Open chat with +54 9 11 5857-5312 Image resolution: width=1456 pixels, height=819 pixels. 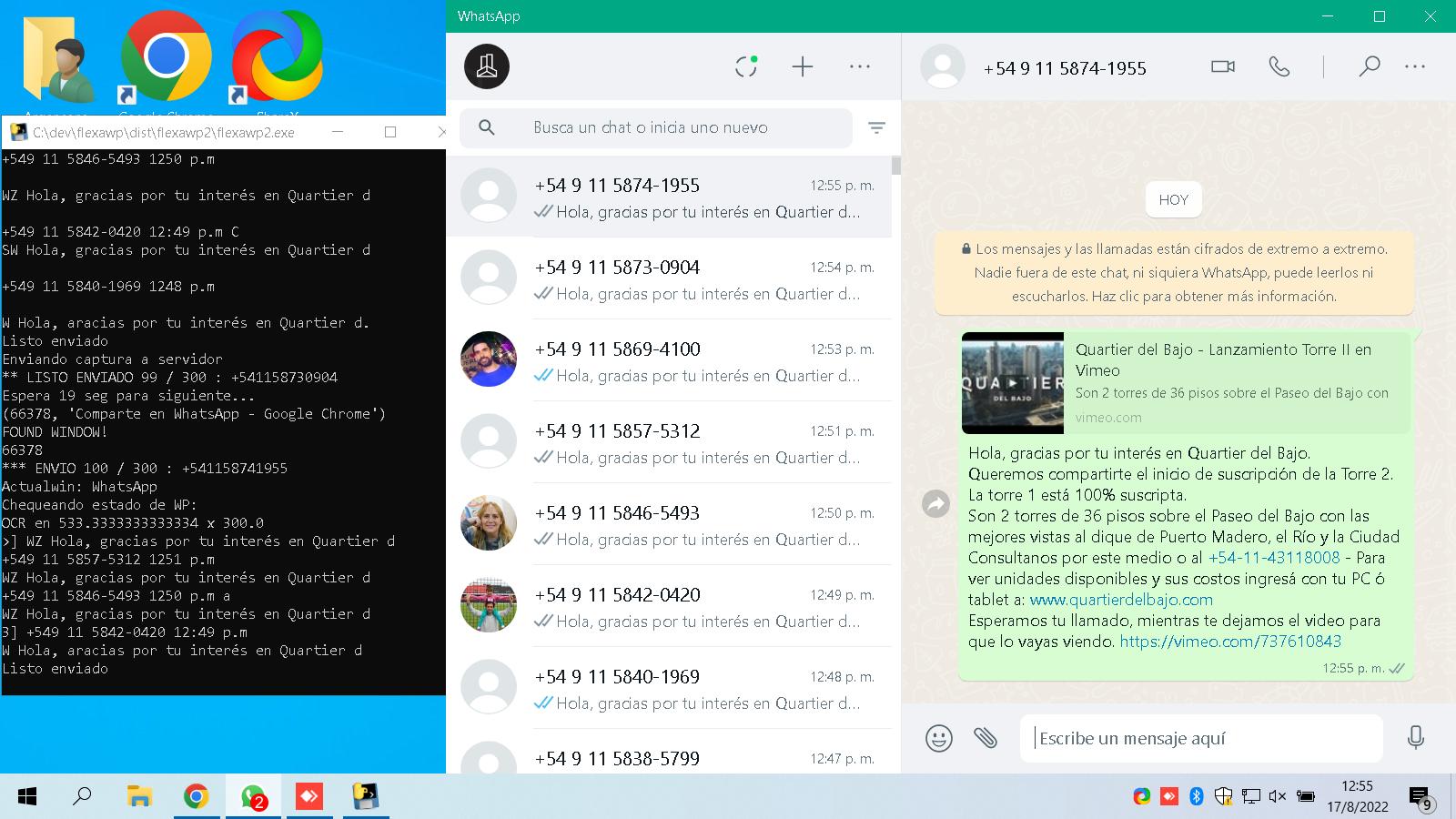coord(669,442)
